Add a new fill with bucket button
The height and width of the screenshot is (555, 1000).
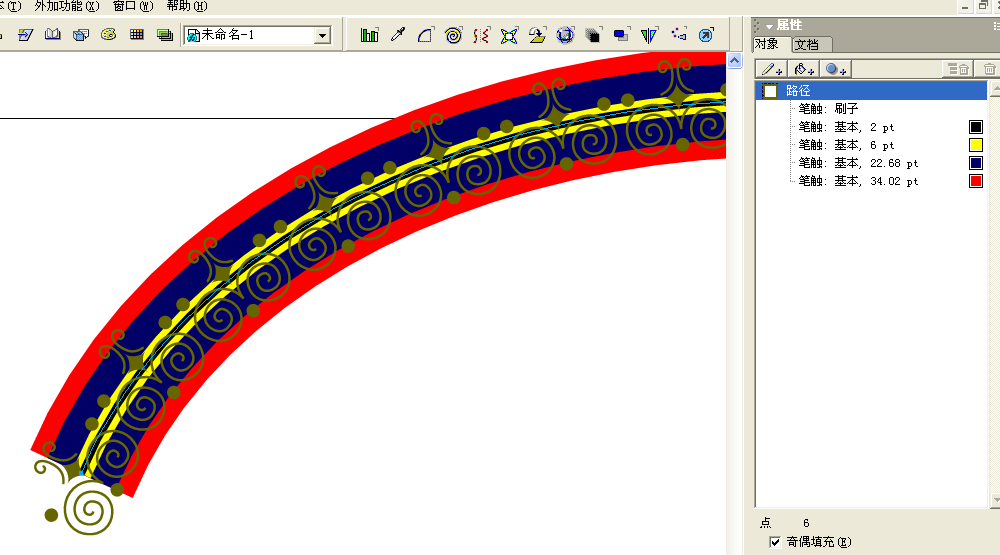coord(804,69)
